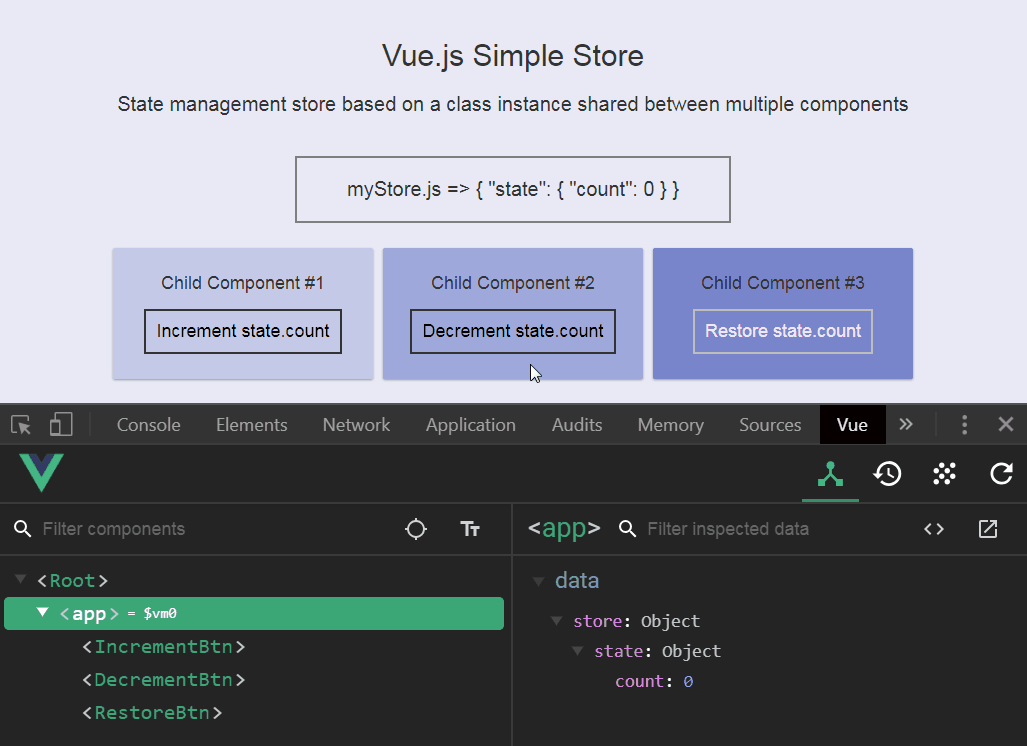Click the component filter search icon
The image size is (1027, 746).
tap(23, 529)
